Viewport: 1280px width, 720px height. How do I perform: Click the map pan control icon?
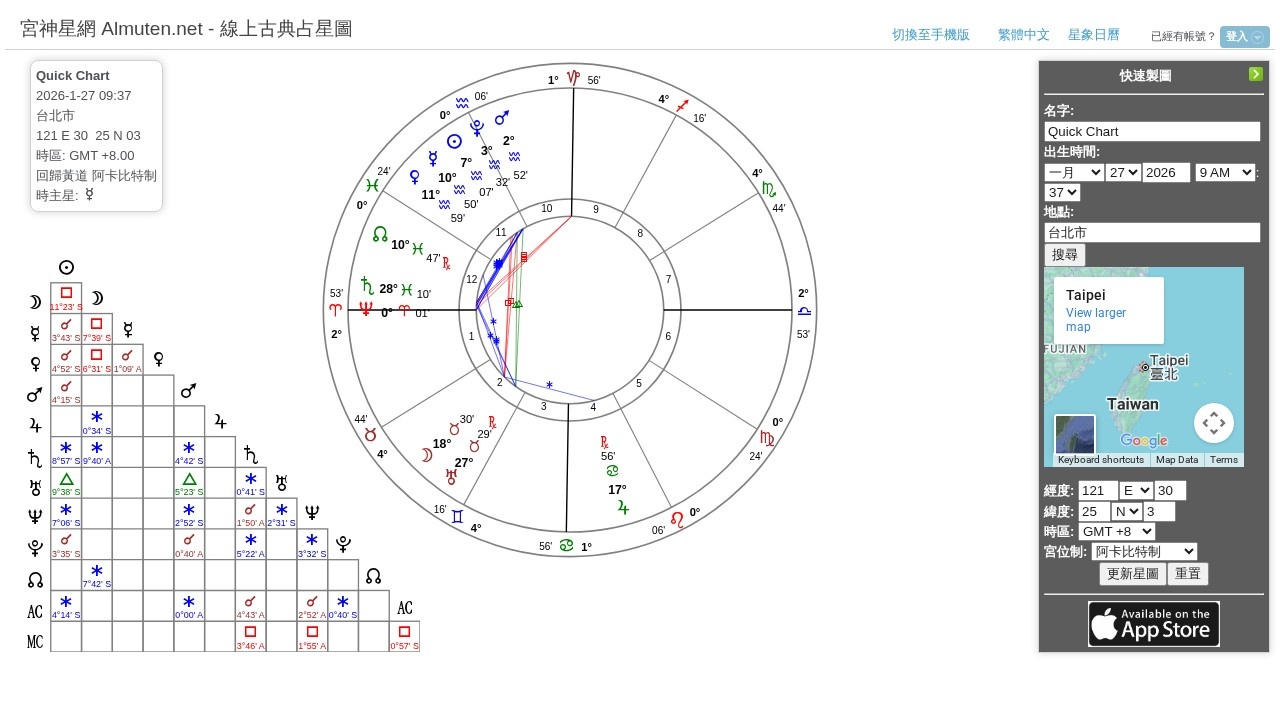tap(1214, 423)
